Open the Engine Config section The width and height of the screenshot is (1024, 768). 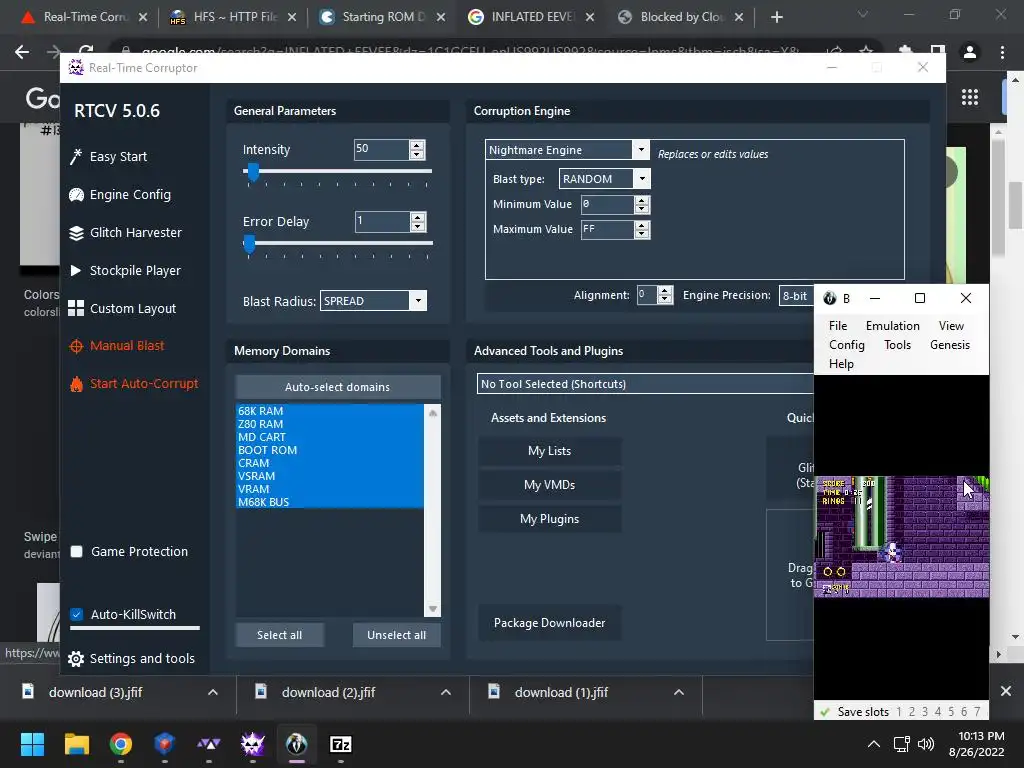click(120, 195)
